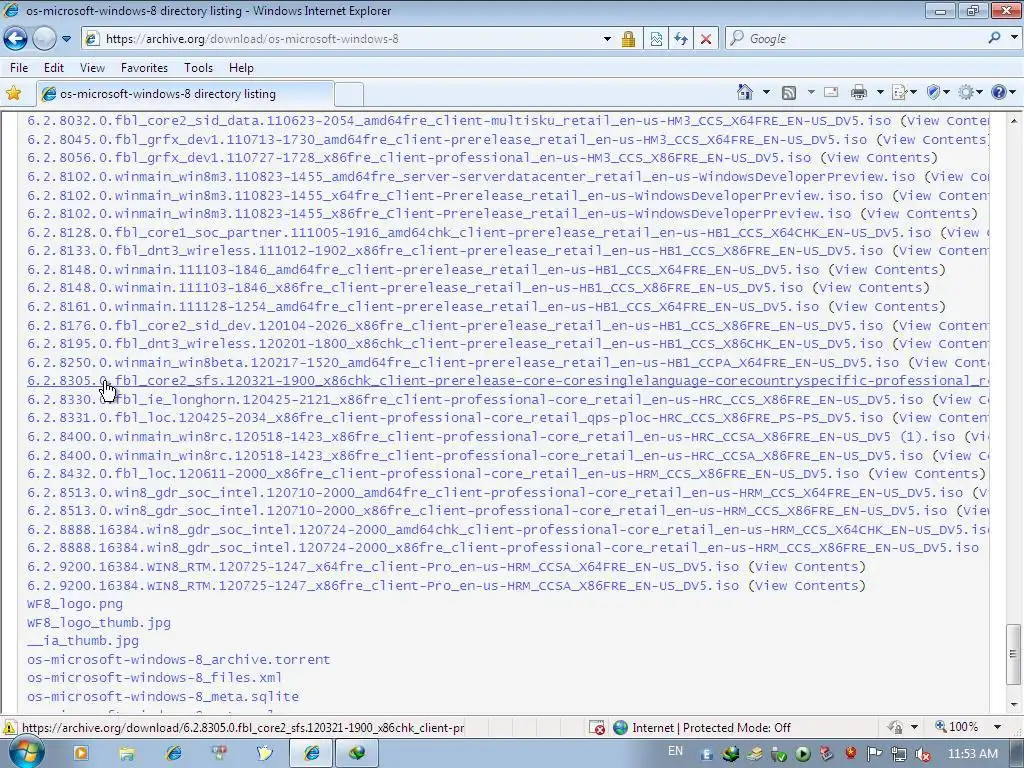Open the Favorites menu
Screen dimensions: 1024x768
click(x=144, y=68)
